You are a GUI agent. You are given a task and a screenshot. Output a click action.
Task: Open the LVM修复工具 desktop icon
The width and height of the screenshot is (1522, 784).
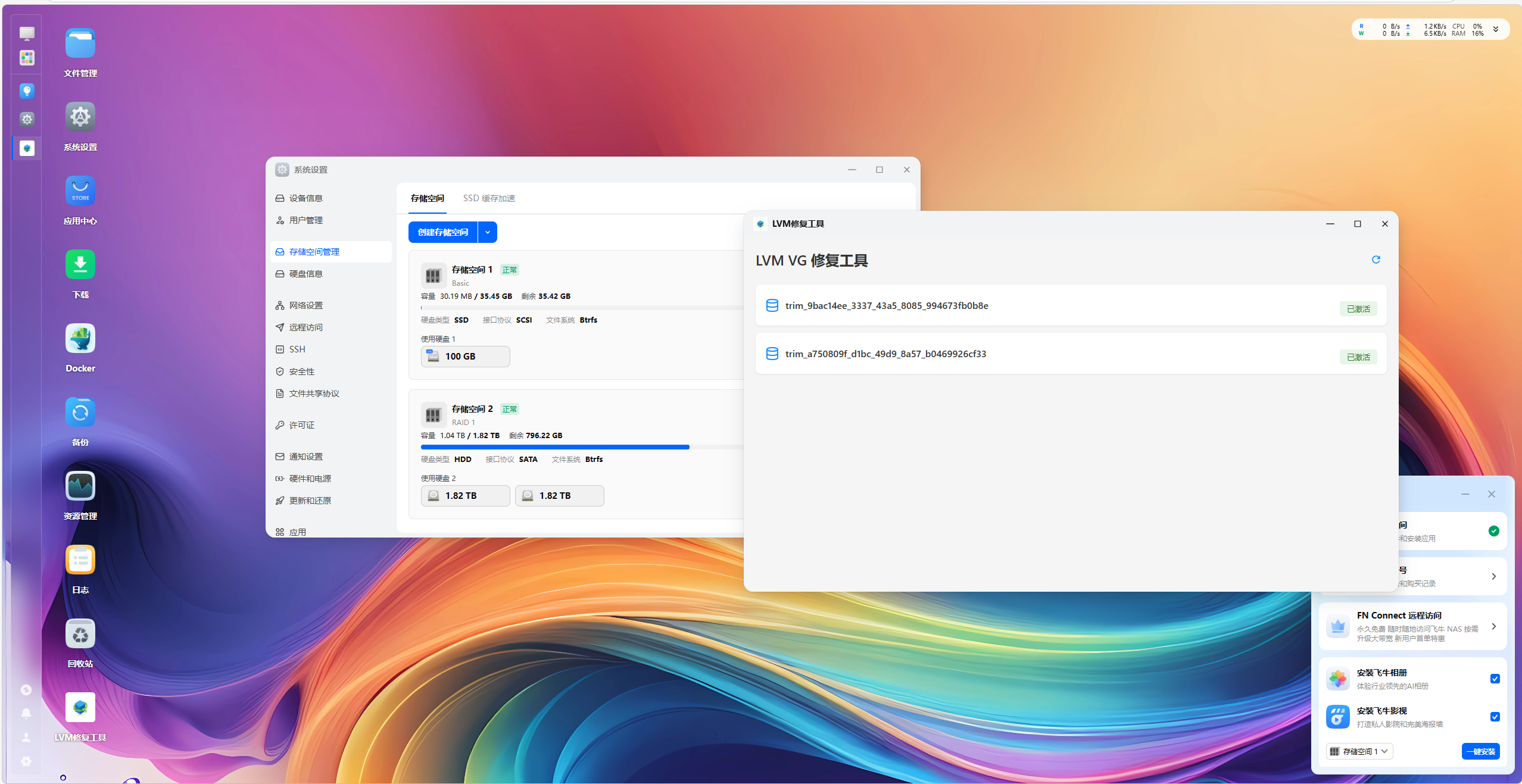pyautogui.click(x=80, y=708)
